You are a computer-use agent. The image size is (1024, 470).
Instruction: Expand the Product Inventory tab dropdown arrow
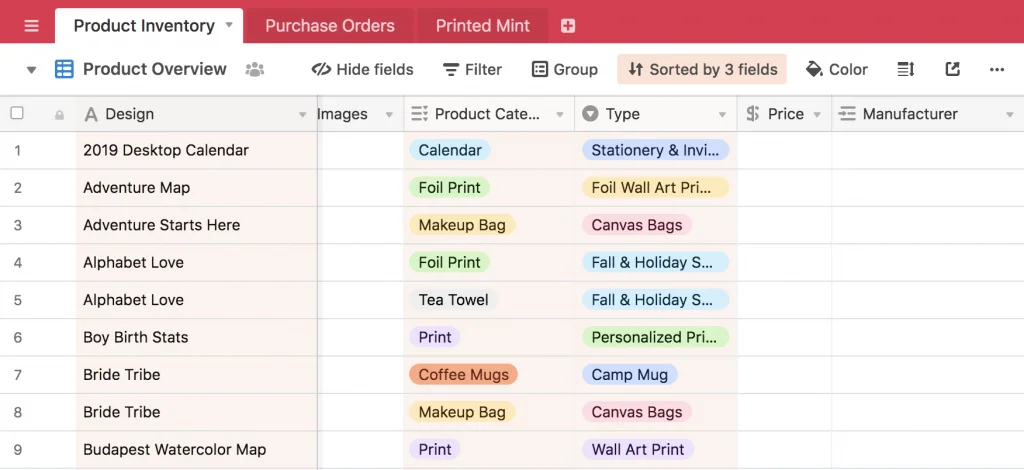pos(229,25)
